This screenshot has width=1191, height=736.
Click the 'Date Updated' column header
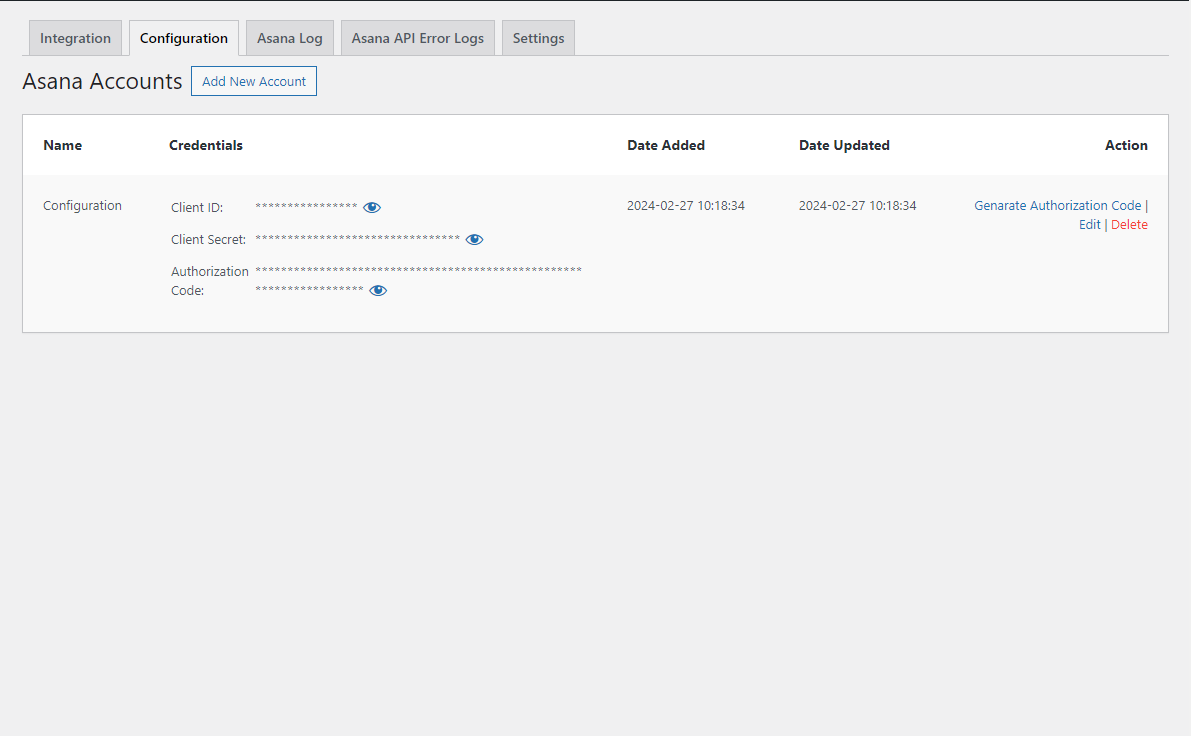click(x=844, y=145)
